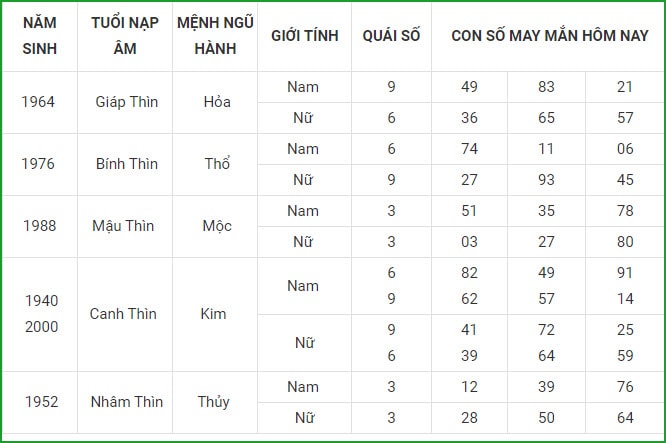Select the 1988 birth year cell
The width and height of the screenshot is (666, 443).
40,226
